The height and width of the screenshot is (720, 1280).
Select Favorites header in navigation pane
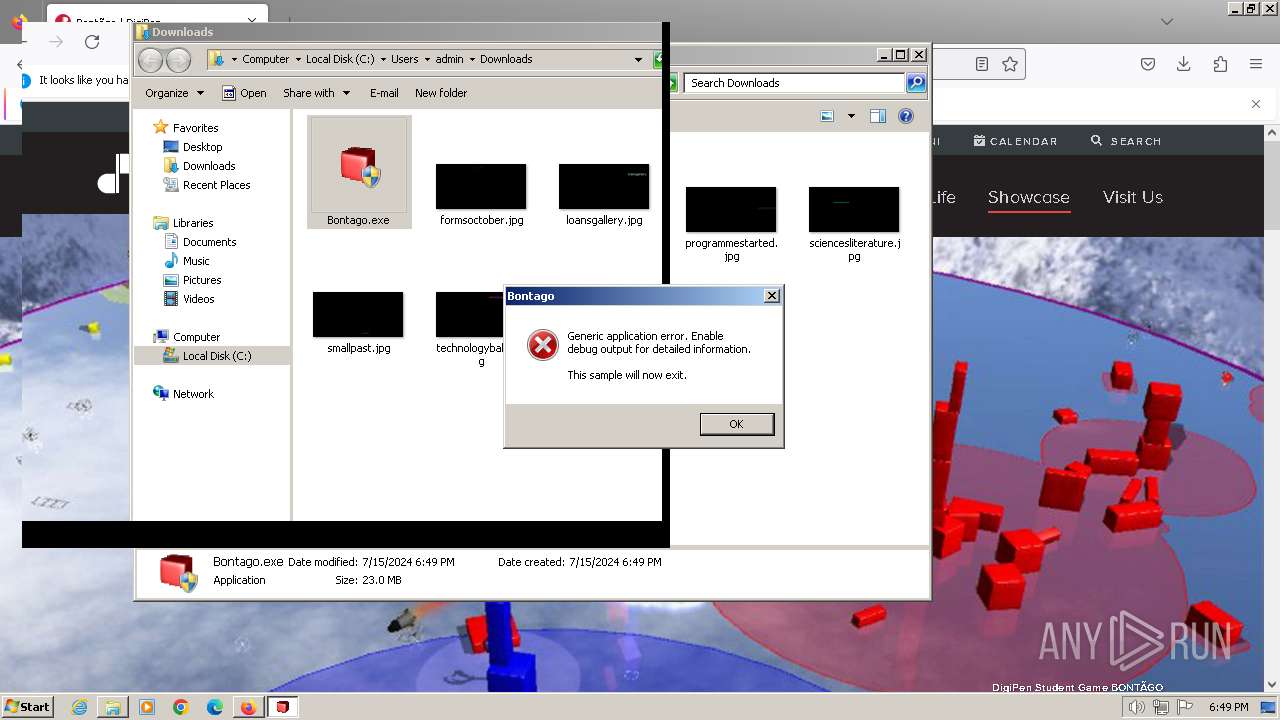click(195, 128)
